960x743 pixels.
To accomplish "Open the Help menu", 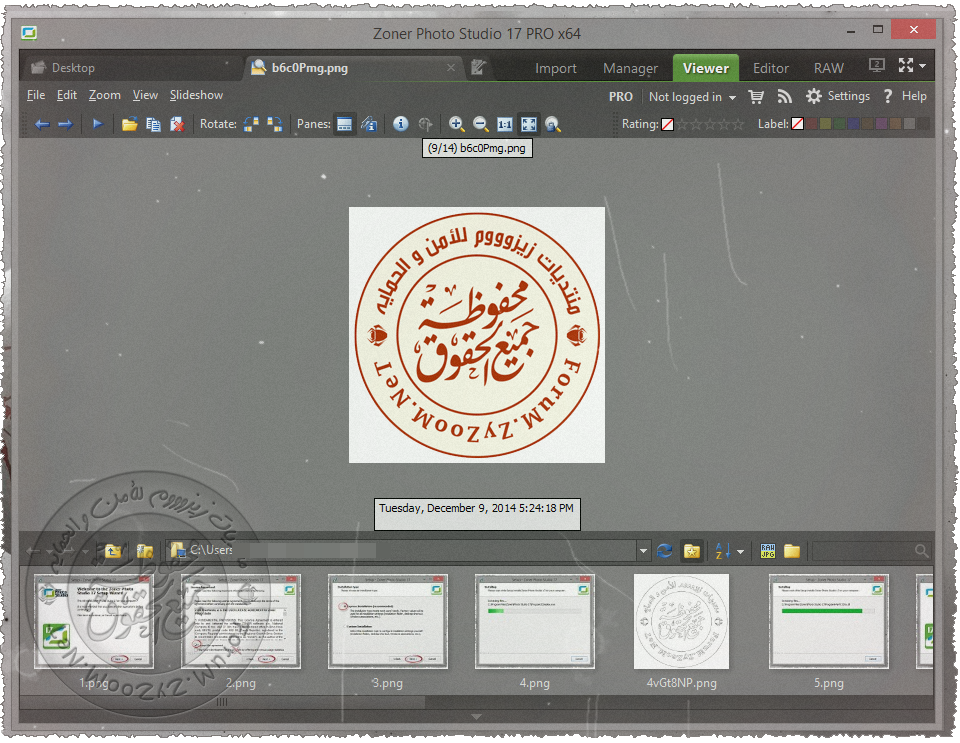I will pos(905,96).
